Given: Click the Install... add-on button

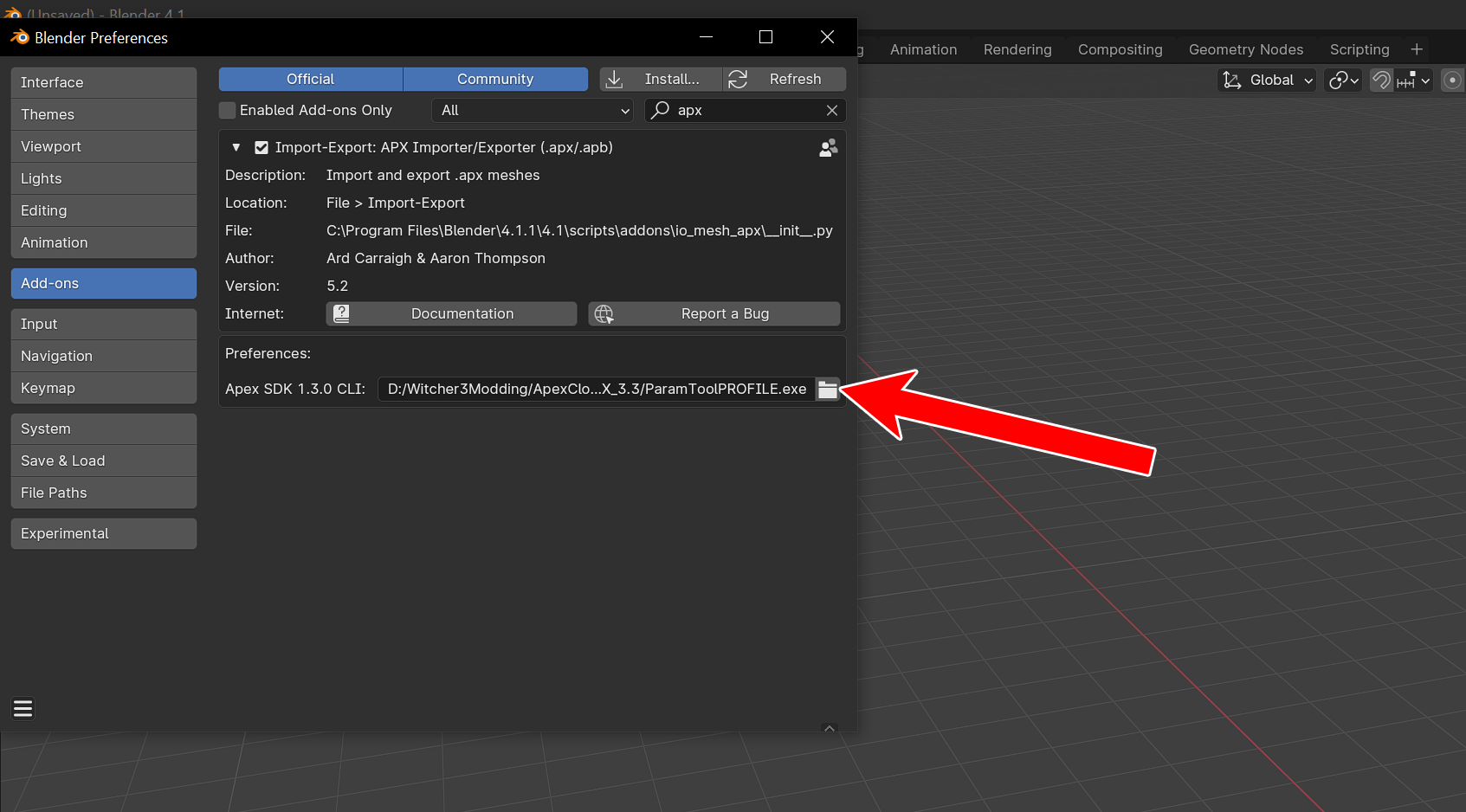Looking at the screenshot, I should [661, 79].
